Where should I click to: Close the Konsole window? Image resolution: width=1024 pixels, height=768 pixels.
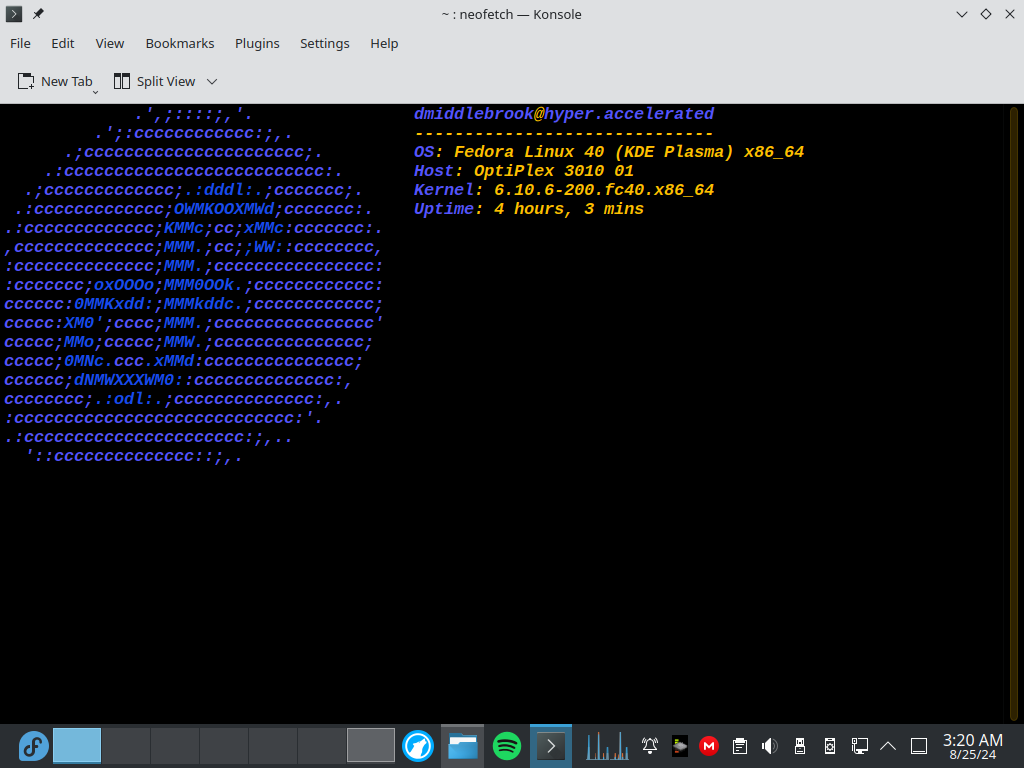1010,14
